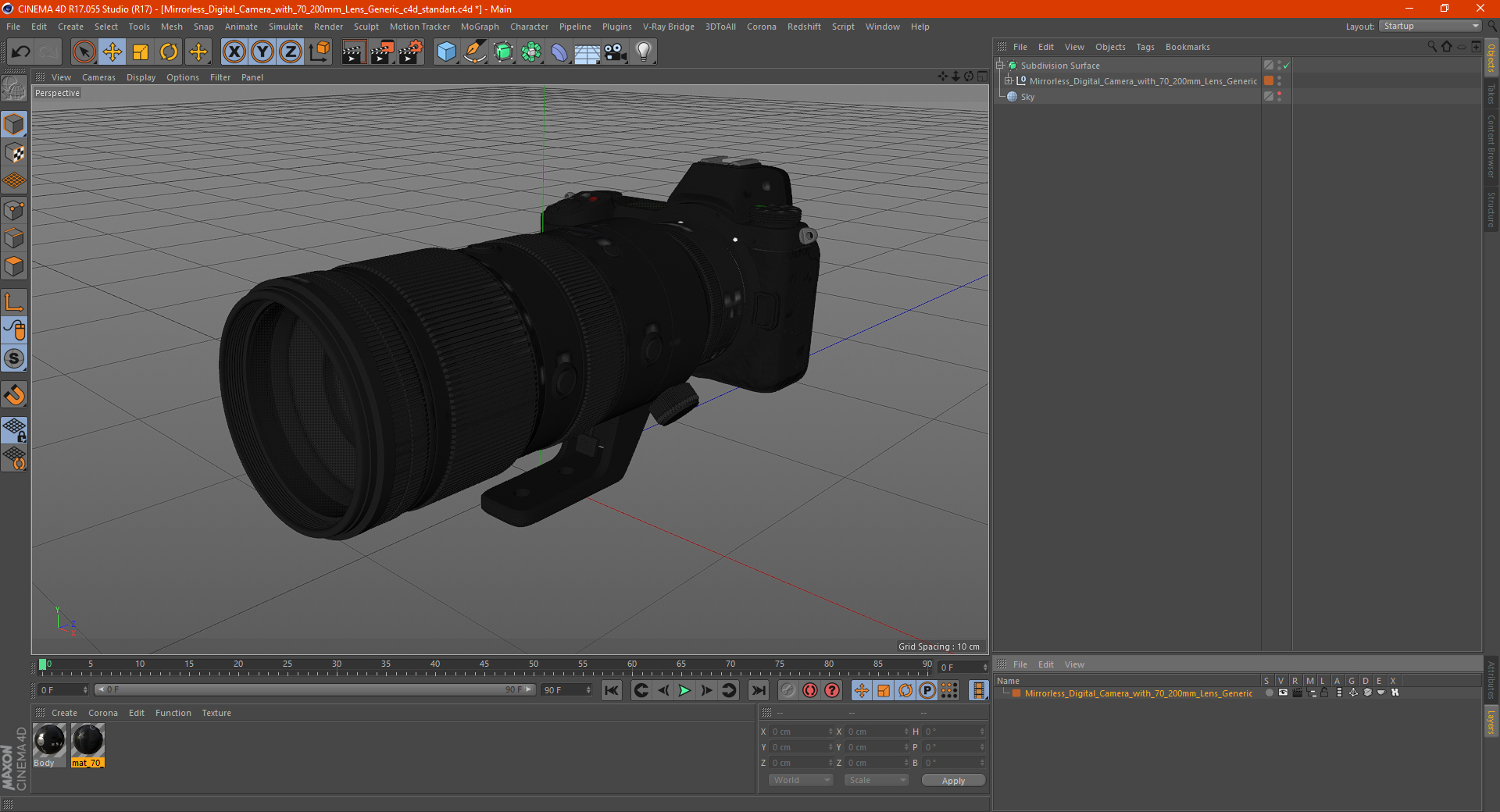Enable Axis mode L-shaped icon
Viewport: 1500px width, 812px height.
point(14,302)
